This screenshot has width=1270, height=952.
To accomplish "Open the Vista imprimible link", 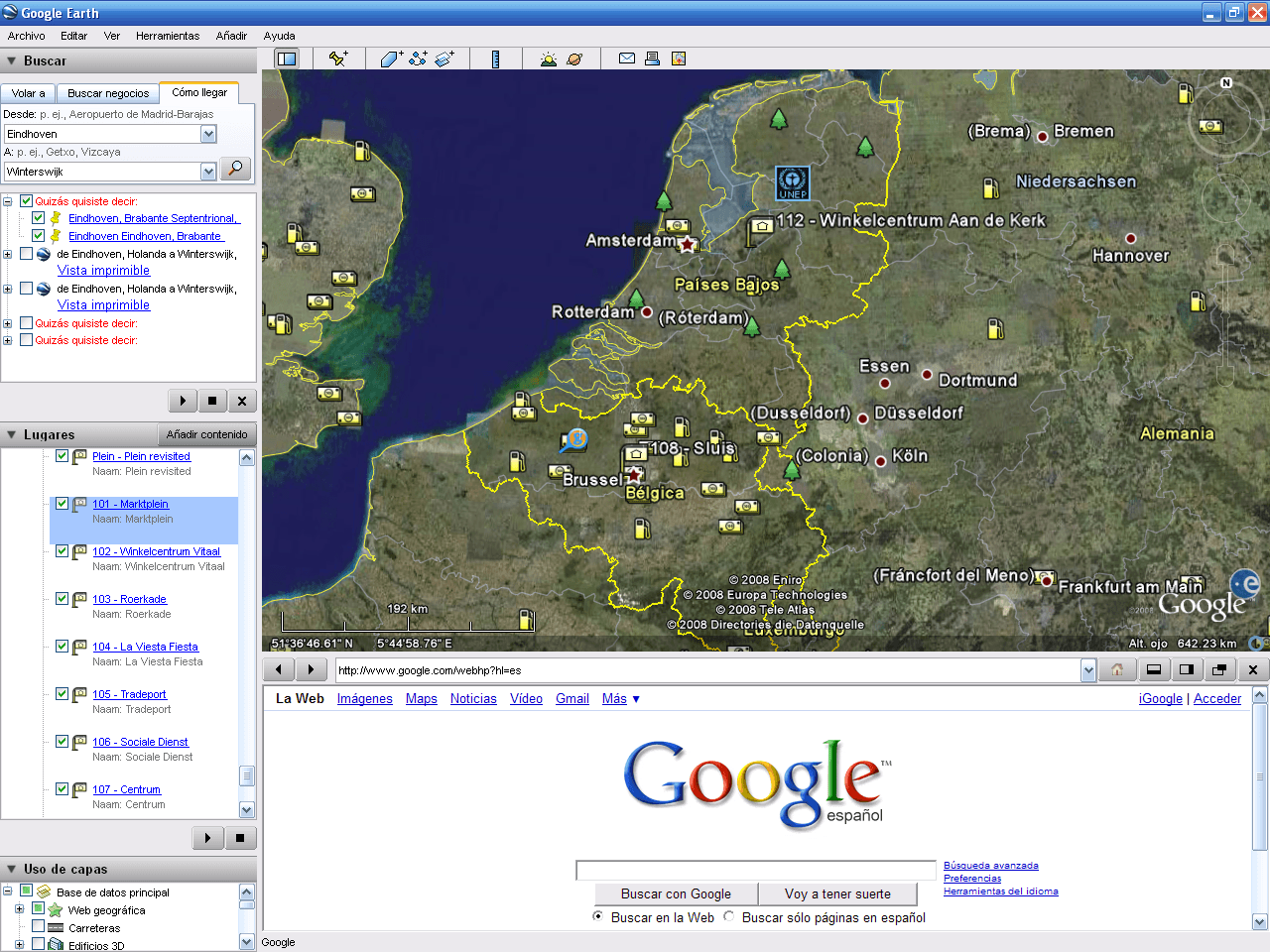I will click(101, 270).
